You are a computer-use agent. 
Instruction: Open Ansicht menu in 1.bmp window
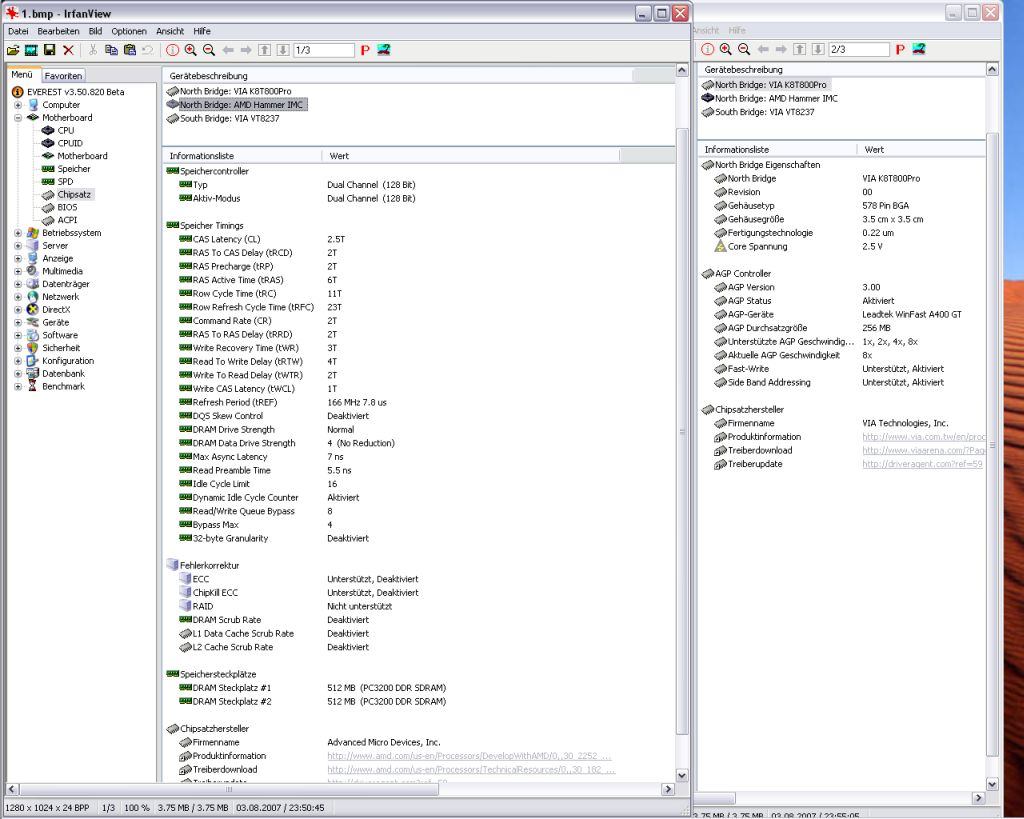click(170, 31)
